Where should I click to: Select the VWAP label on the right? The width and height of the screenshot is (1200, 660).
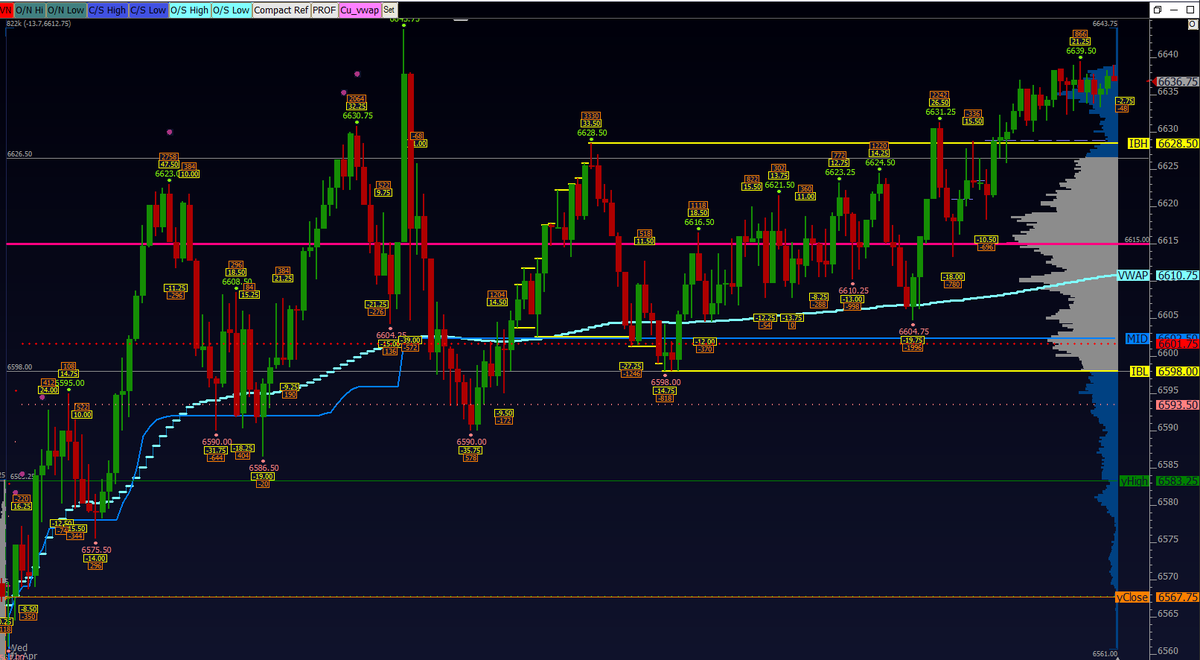1131,275
